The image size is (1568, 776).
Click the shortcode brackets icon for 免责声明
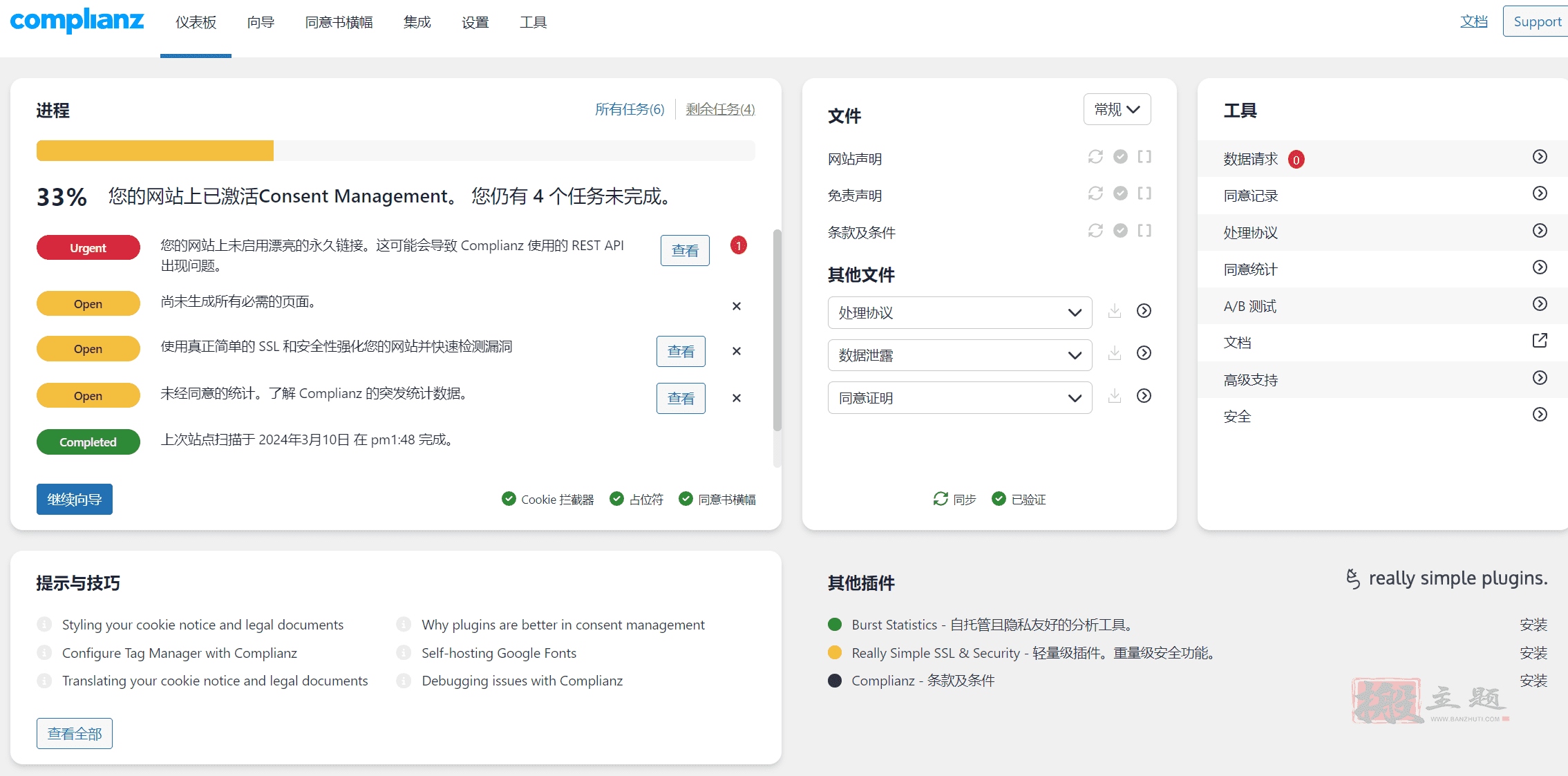tap(1144, 193)
